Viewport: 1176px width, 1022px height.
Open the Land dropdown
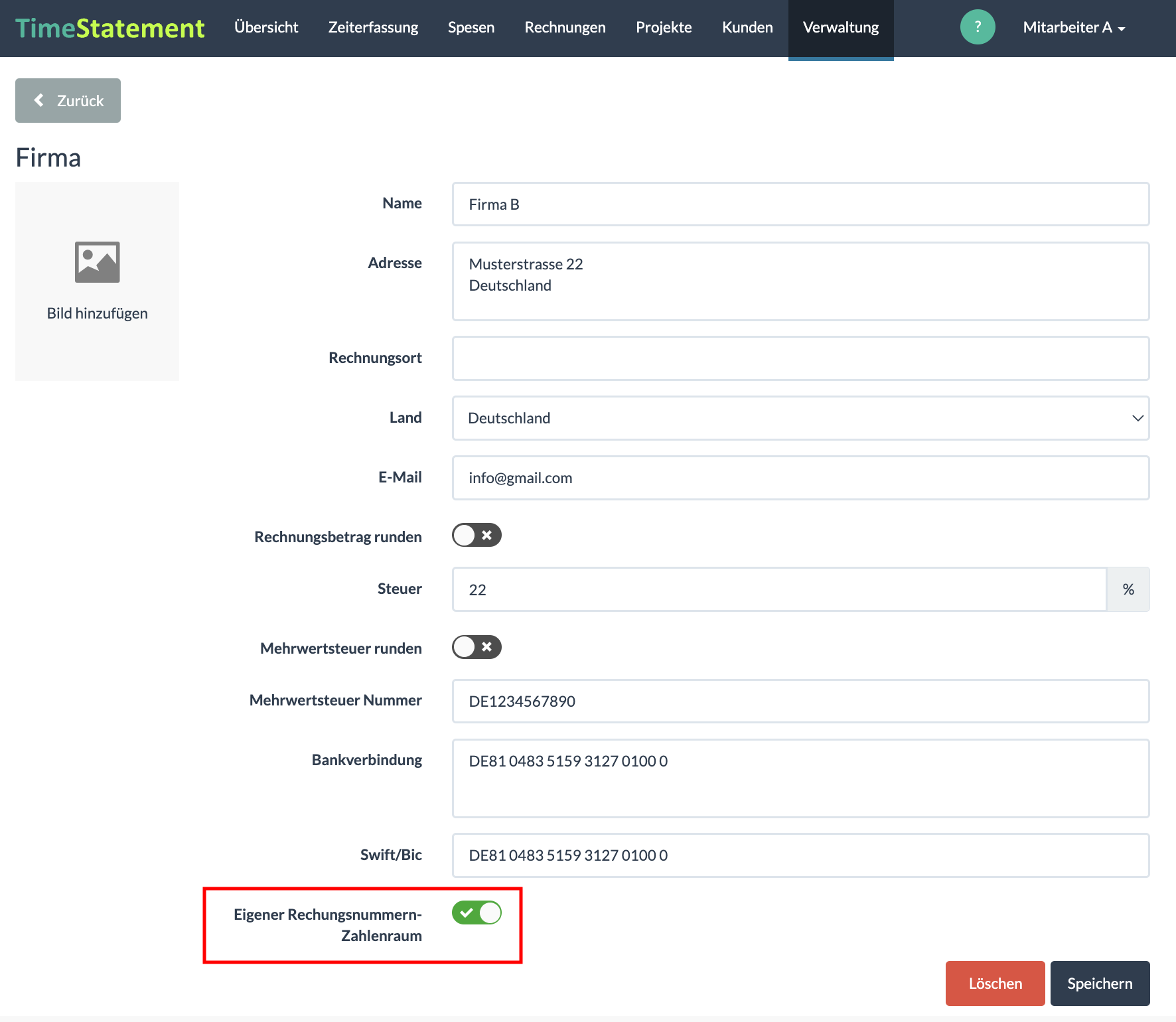coord(800,418)
